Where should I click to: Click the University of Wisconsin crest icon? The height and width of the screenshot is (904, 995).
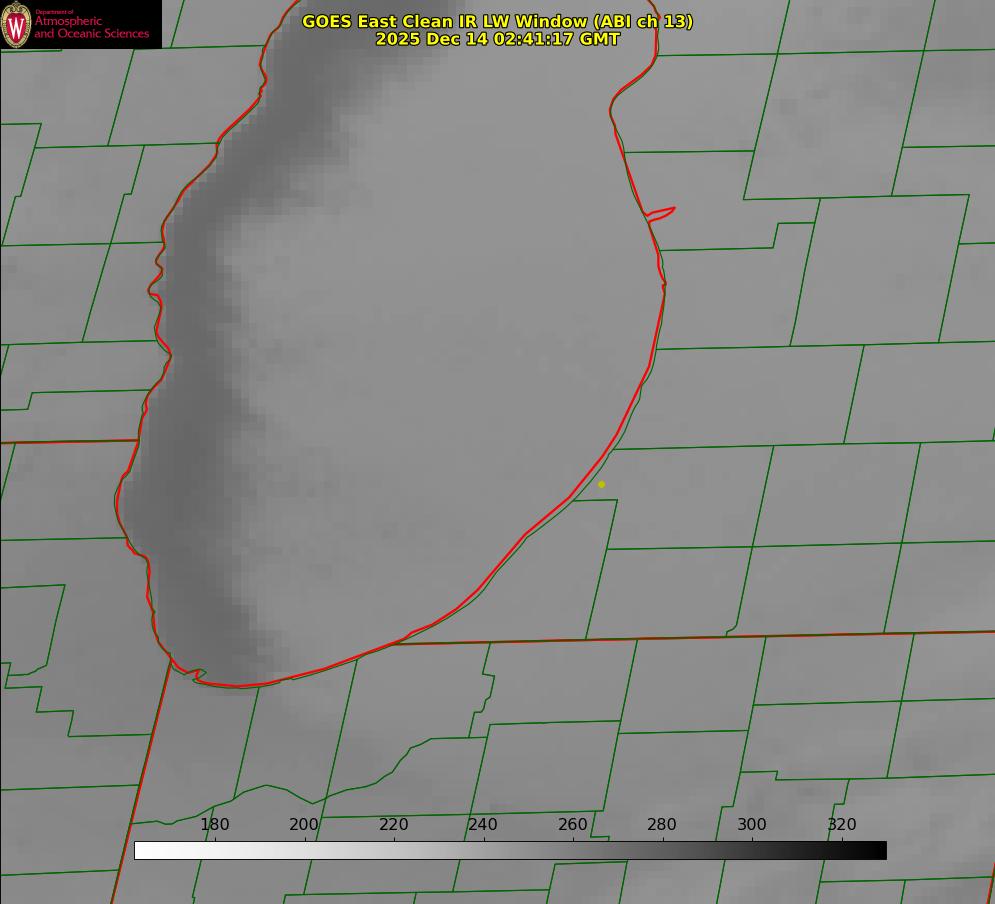pyautogui.click(x=16, y=25)
